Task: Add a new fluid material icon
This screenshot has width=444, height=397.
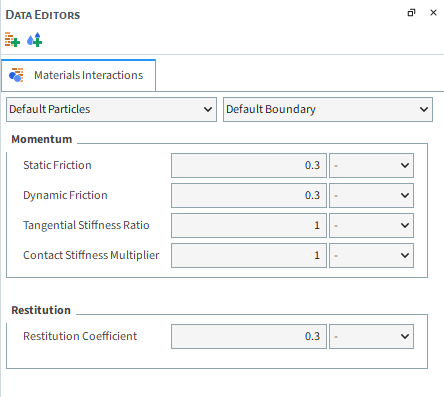Action: [x=34, y=40]
